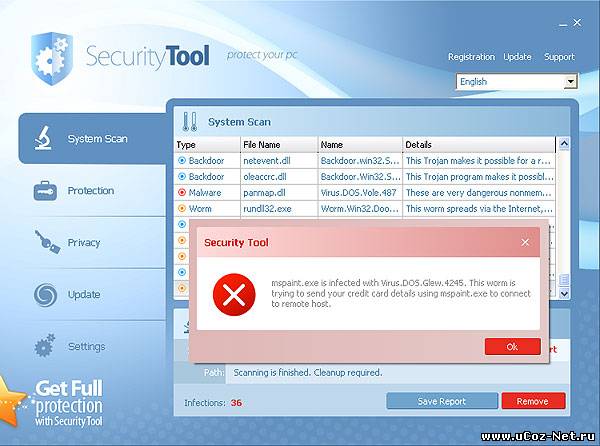Click the thermometer icon beside System Scan heading

[190, 122]
